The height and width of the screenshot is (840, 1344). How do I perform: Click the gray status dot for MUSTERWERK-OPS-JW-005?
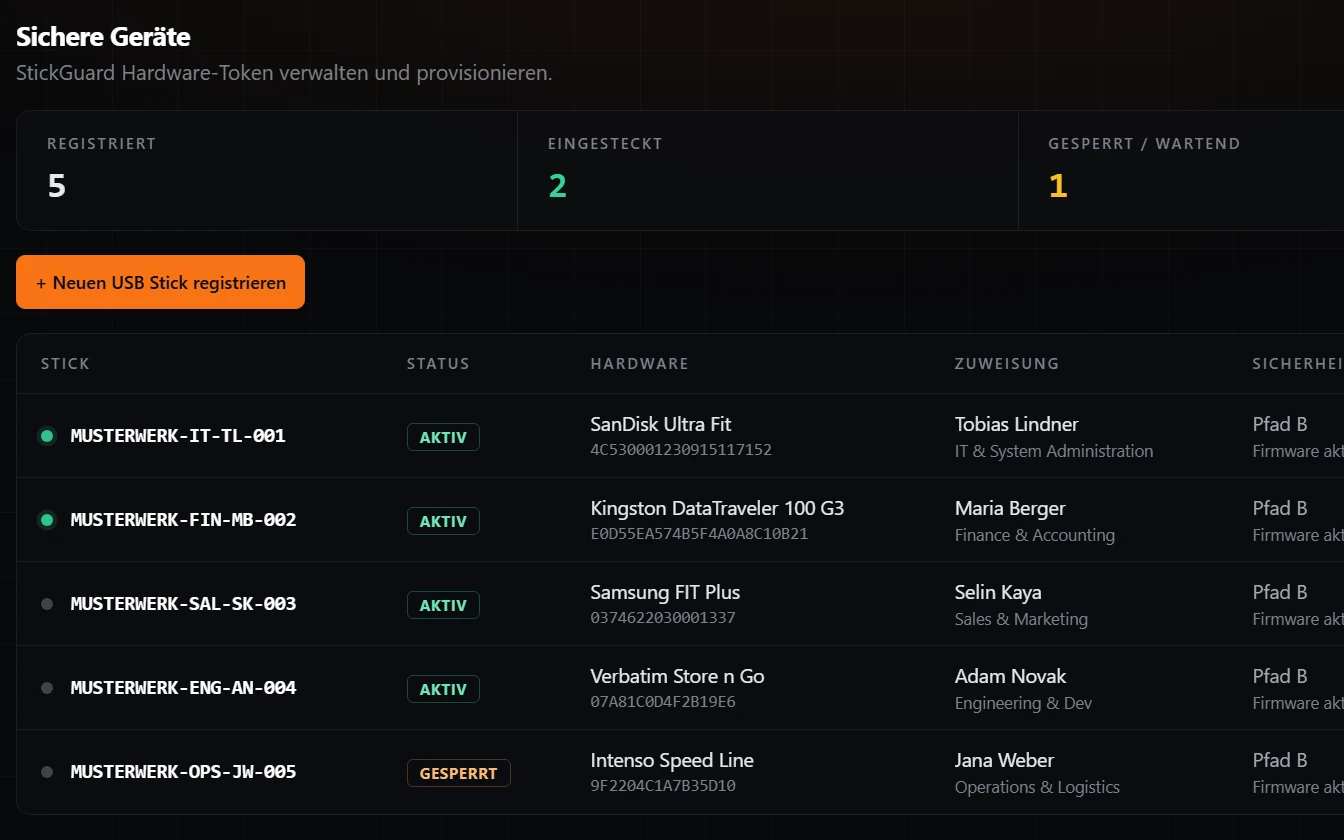point(47,772)
